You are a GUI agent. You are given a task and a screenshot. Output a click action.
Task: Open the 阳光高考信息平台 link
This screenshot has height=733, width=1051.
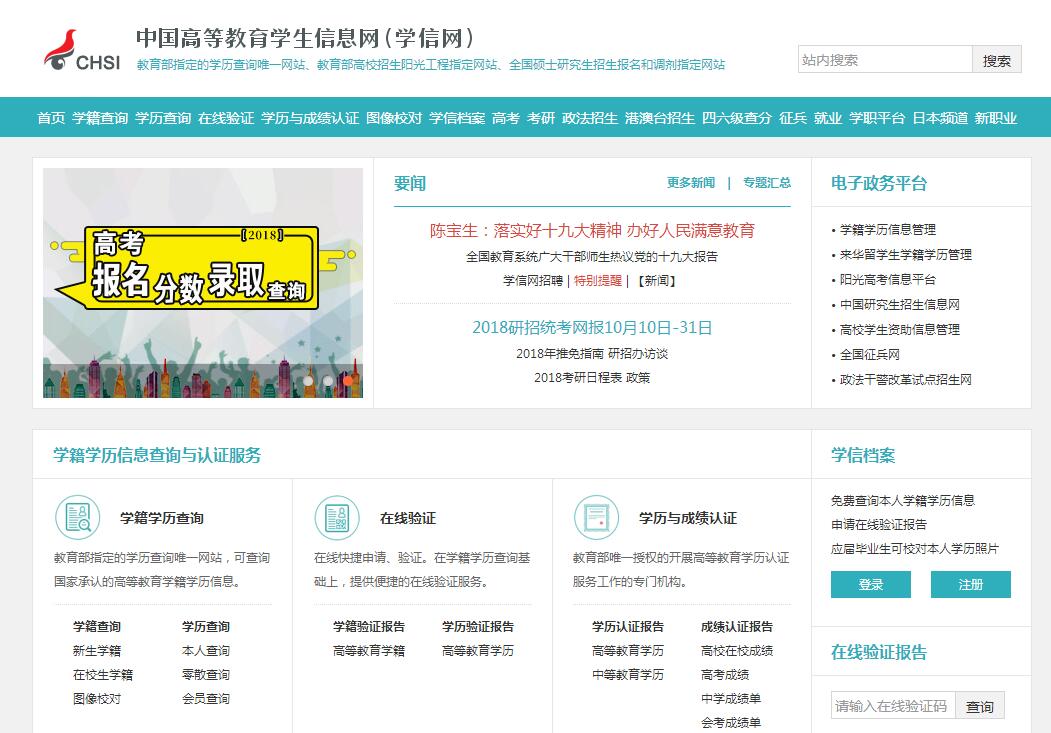point(888,279)
